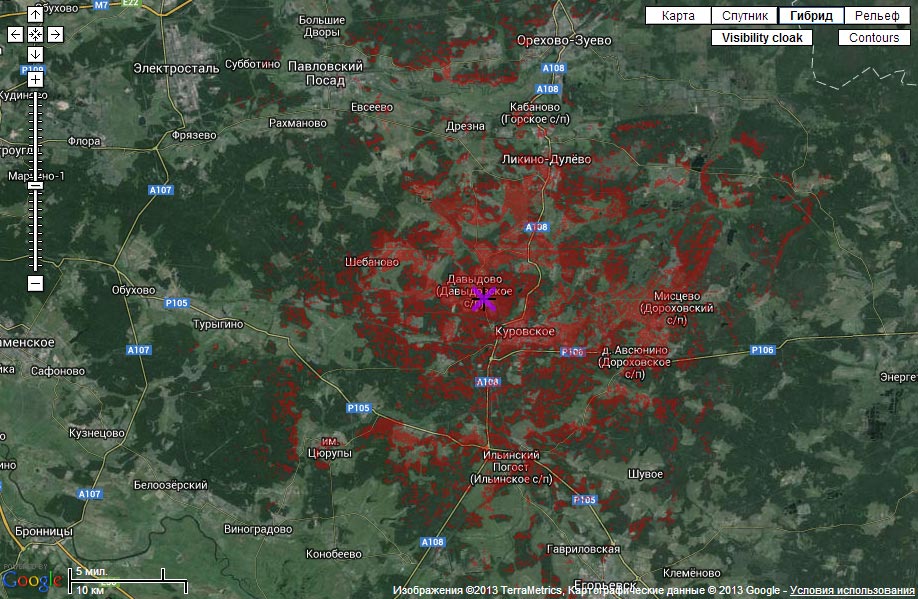Select the Гибрид hybrid view
918x599 pixels.
click(811, 16)
